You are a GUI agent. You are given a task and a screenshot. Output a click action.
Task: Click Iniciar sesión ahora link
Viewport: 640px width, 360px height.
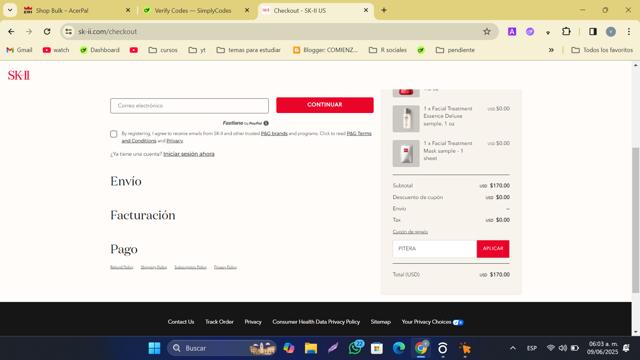pyautogui.click(x=189, y=154)
